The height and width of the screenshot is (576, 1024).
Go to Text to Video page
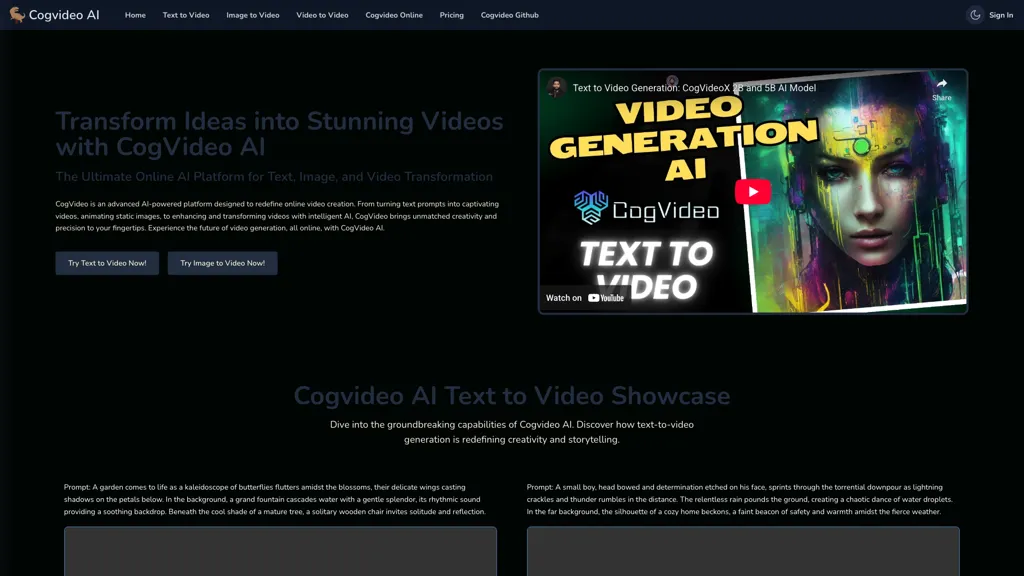click(186, 15)
